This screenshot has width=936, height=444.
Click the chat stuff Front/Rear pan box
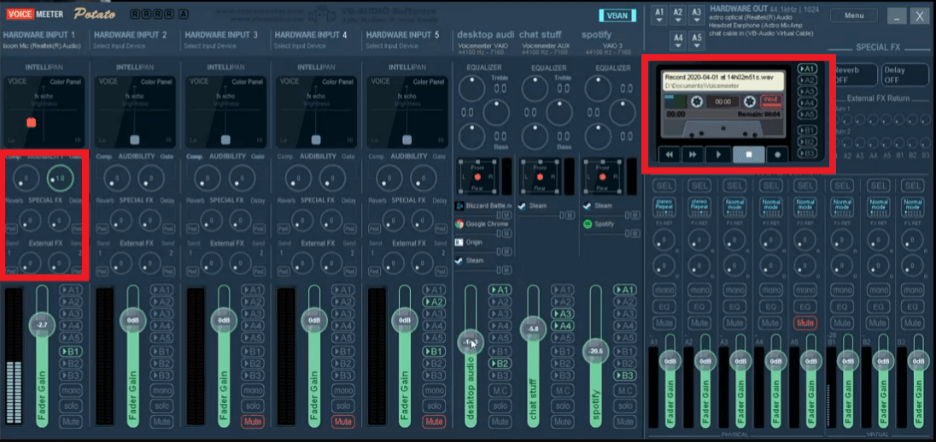[540, 177]
